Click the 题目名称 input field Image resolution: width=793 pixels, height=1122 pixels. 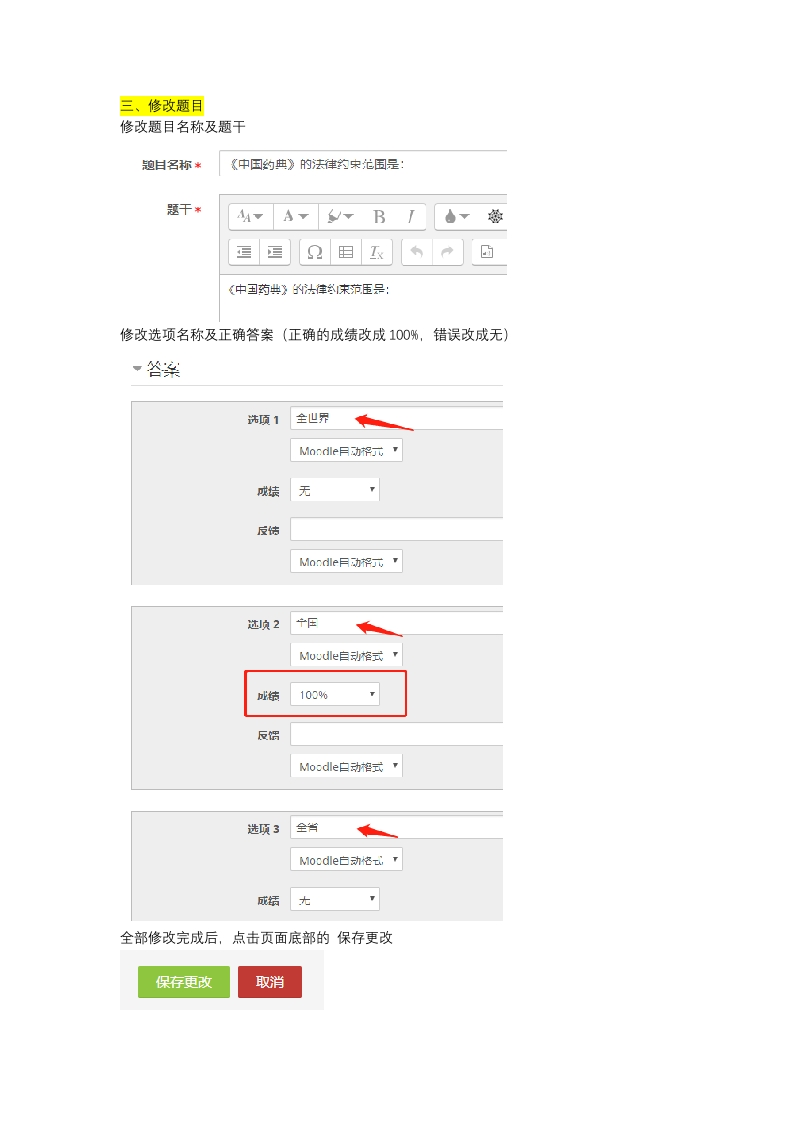coord(363,164)
